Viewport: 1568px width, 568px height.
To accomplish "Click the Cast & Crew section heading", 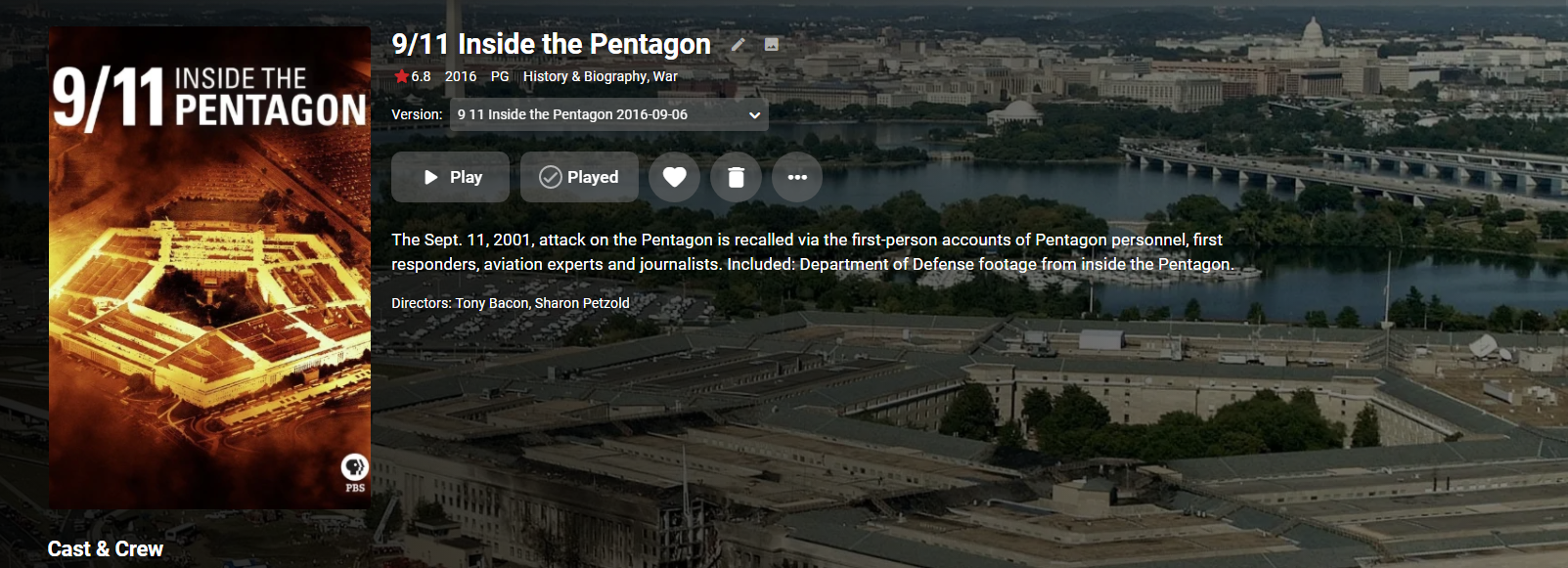I will tap(106, 549).
